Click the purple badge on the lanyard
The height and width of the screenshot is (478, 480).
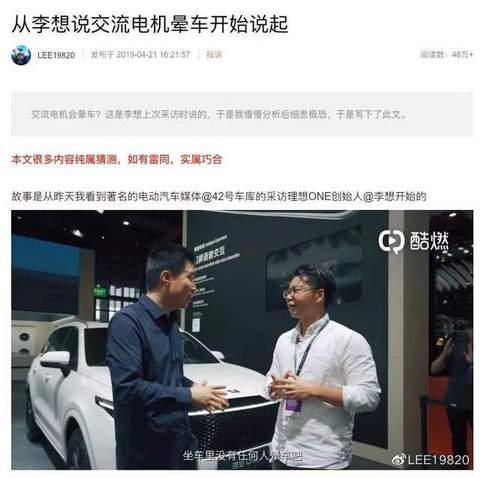[x=293, y=405]
